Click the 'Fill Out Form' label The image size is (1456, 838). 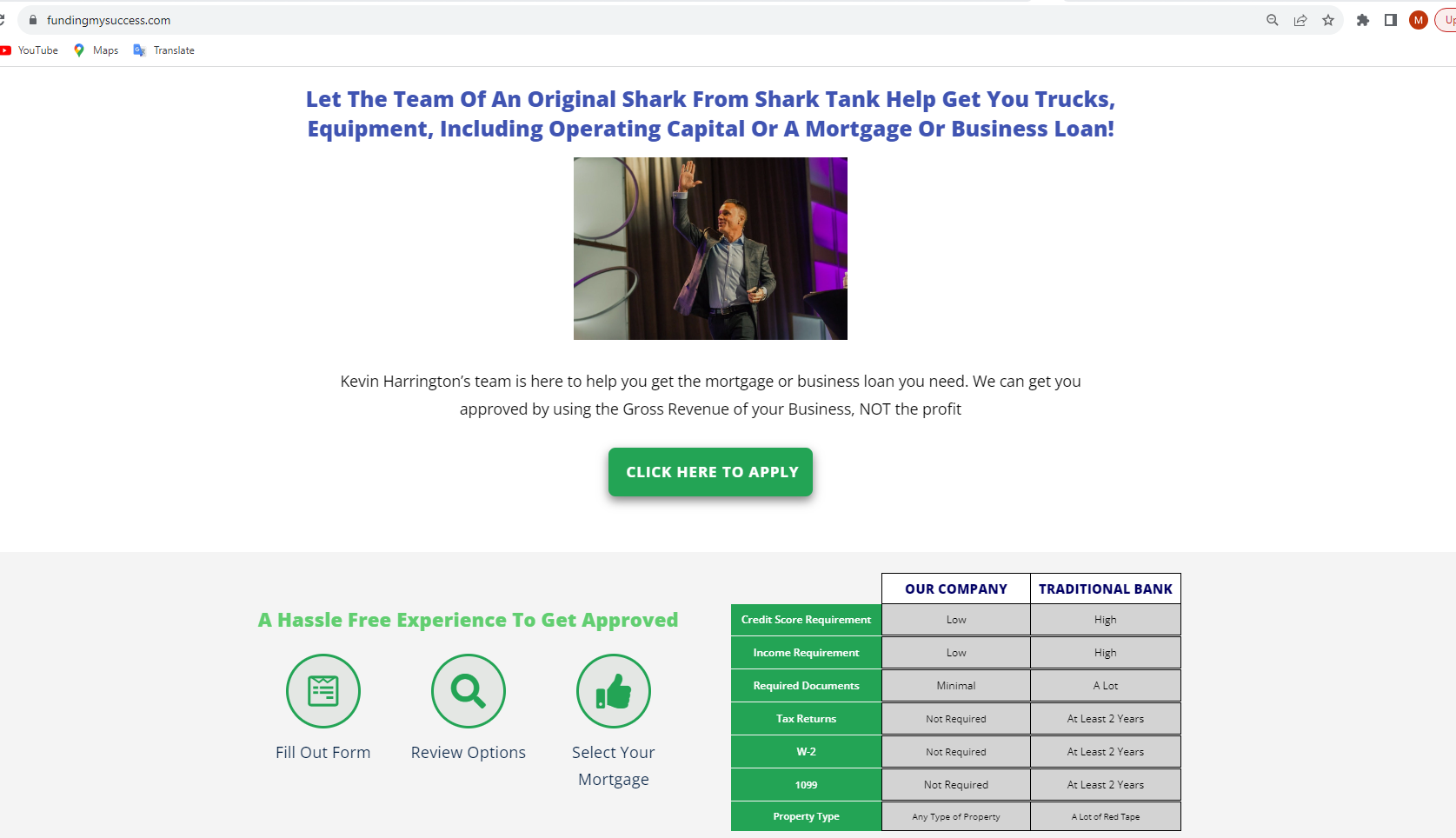[323, 753]
